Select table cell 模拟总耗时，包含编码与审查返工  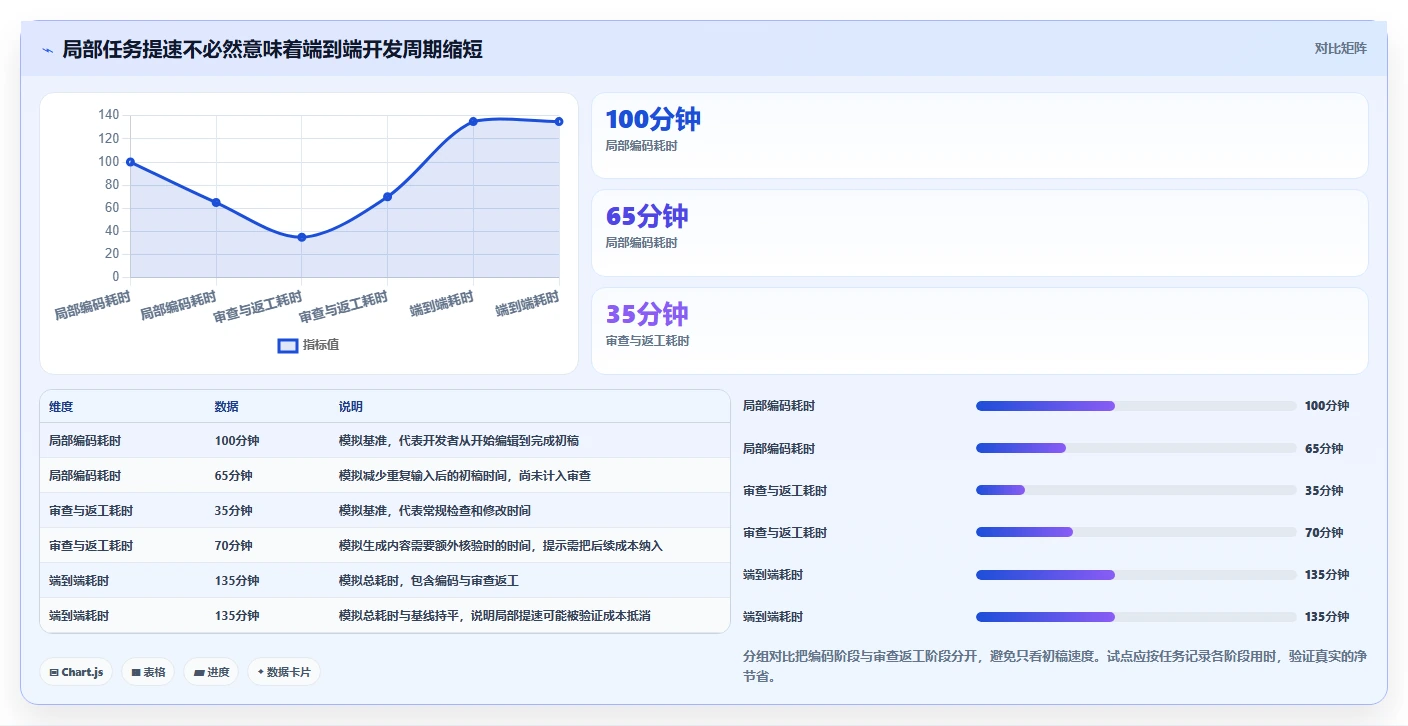tap(429, 580)
